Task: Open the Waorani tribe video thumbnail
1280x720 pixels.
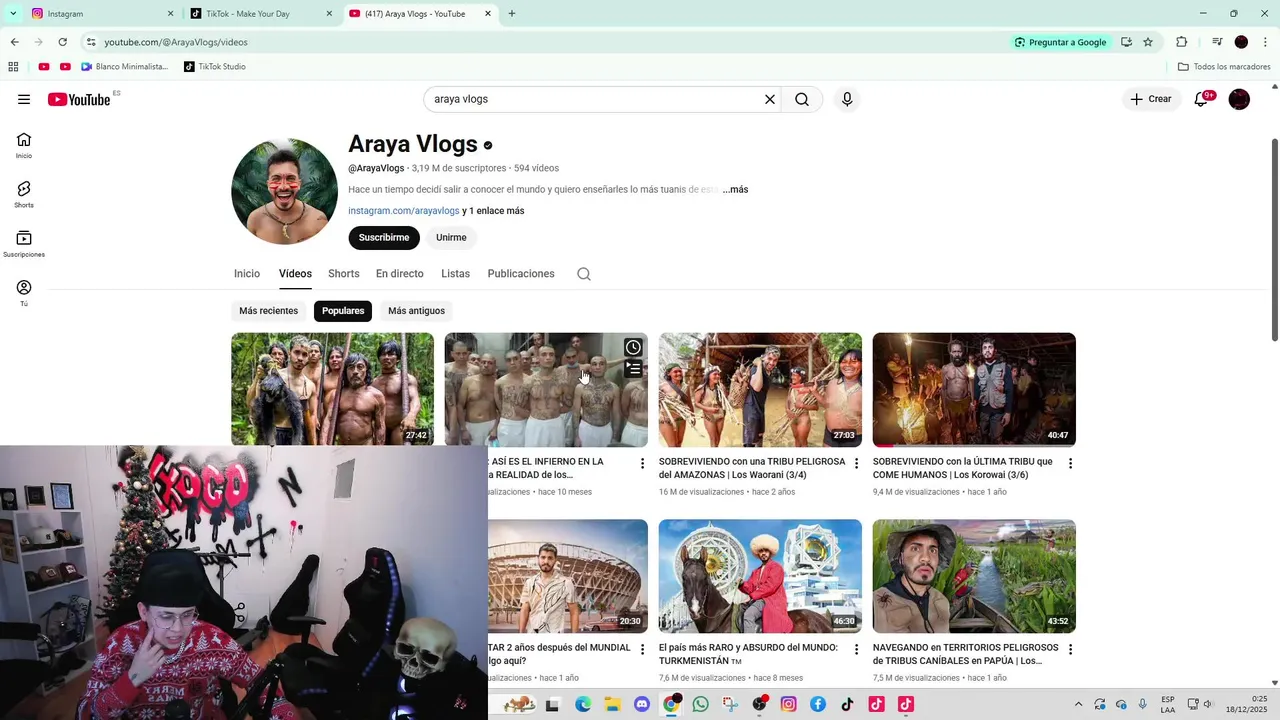Action: tap(760, 390)
